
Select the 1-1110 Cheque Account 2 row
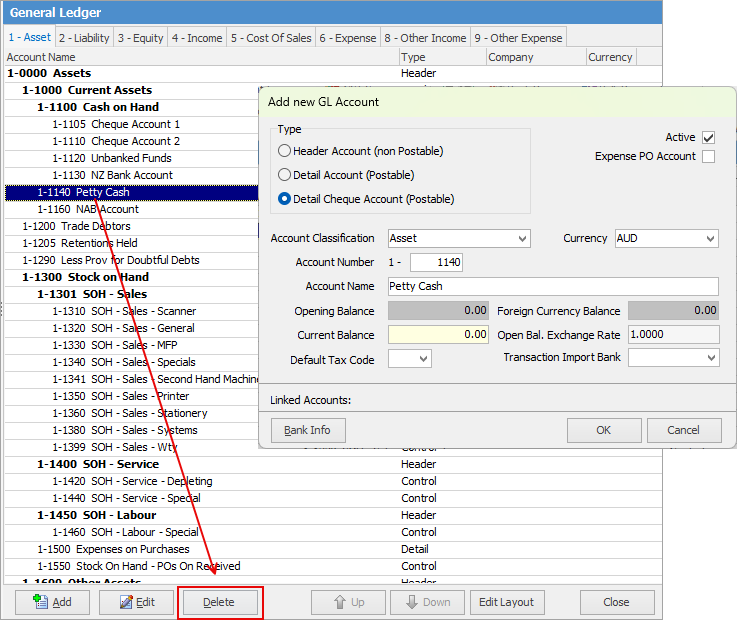[x=132, y=141]
